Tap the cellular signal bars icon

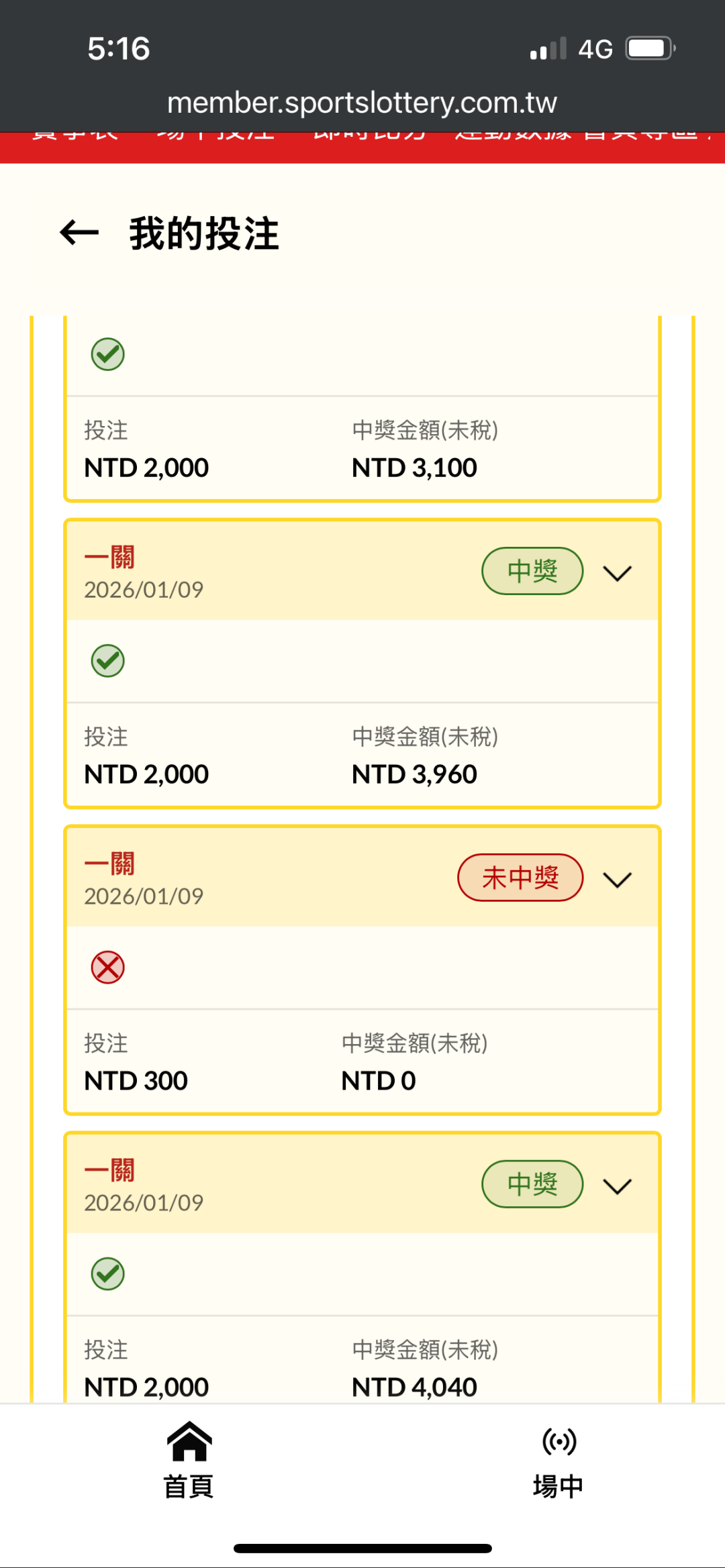pyautogui.click(x=548, y=49)
